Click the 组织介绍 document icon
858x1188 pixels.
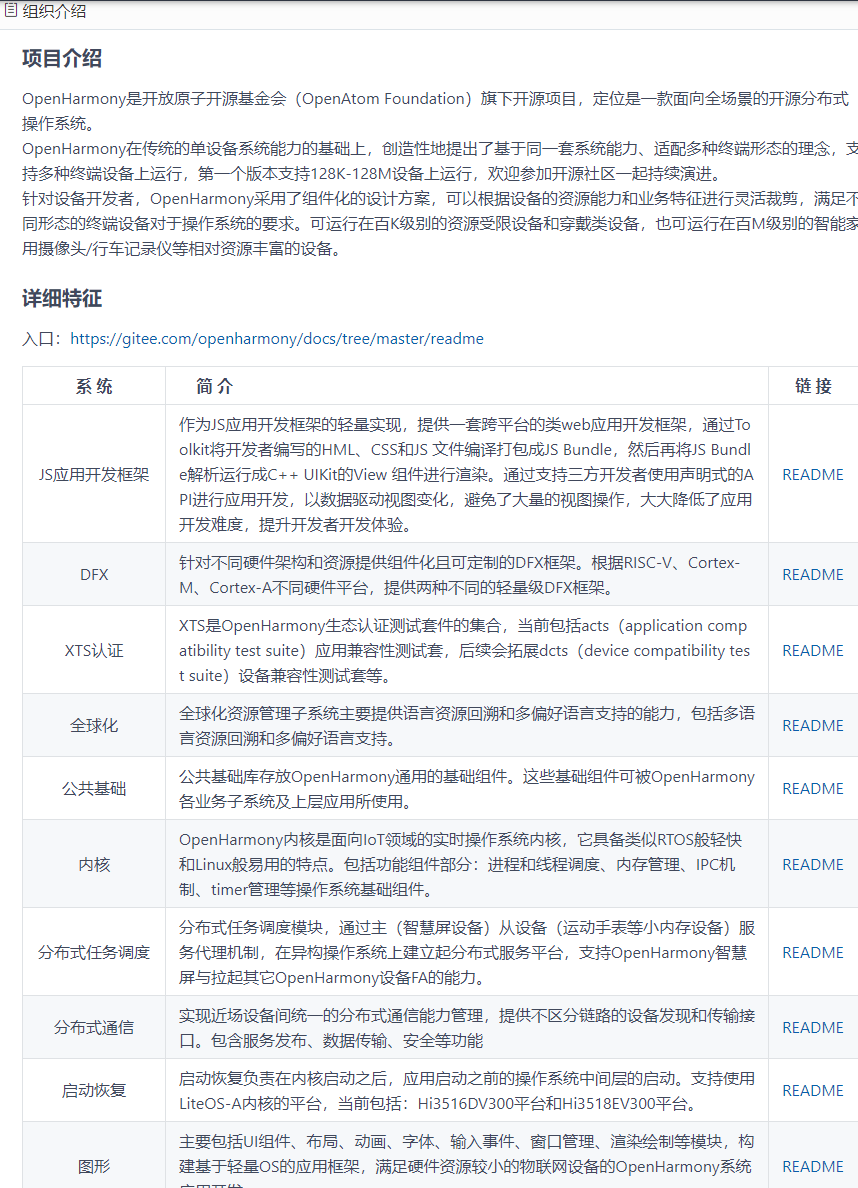pyautogui.click(x=11, y=11)
